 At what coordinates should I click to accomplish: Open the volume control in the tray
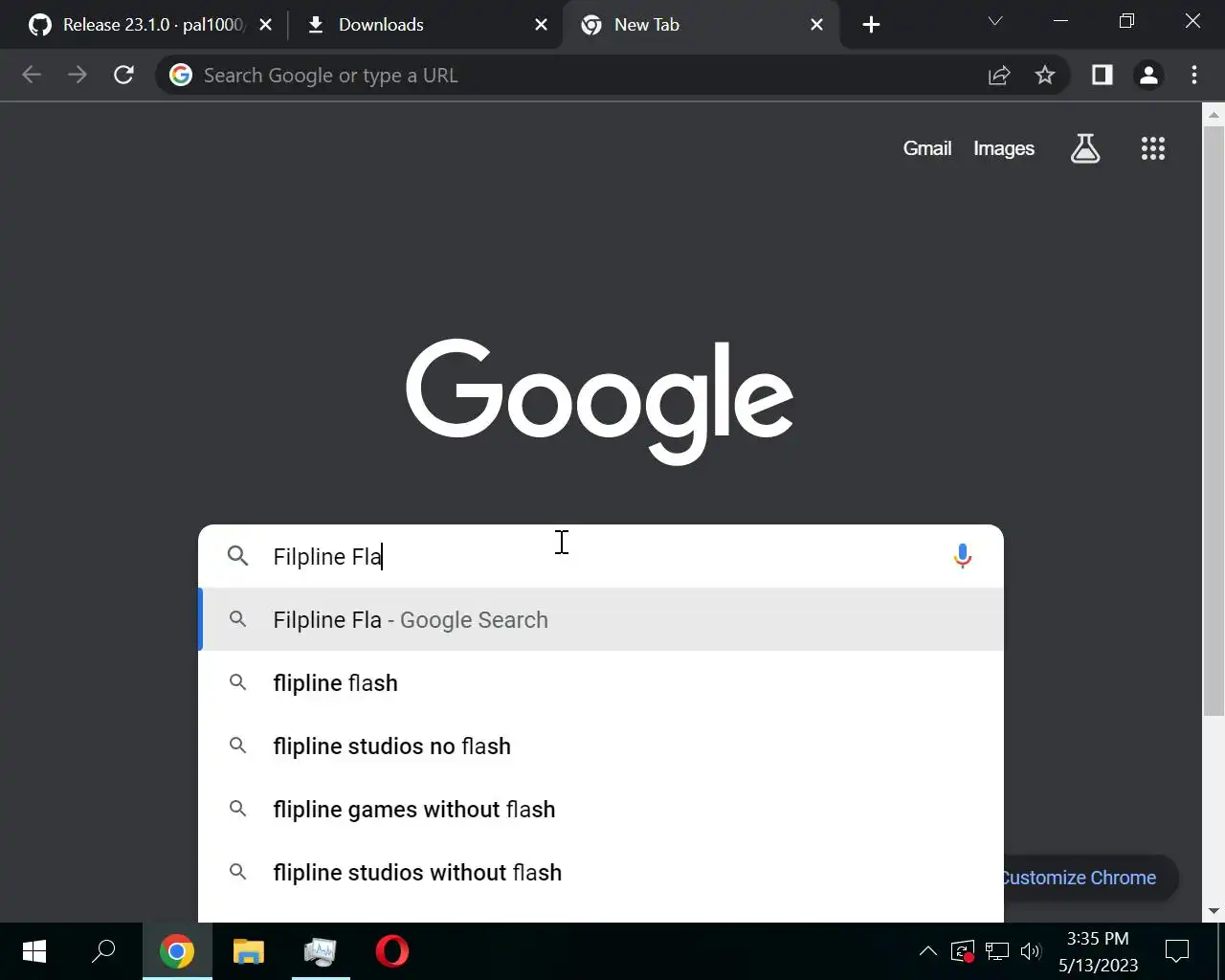1031,951
